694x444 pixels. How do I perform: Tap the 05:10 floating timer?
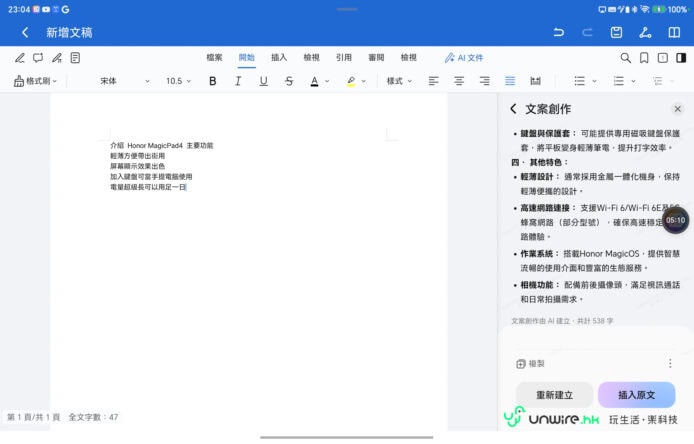[x=675, y=220]
